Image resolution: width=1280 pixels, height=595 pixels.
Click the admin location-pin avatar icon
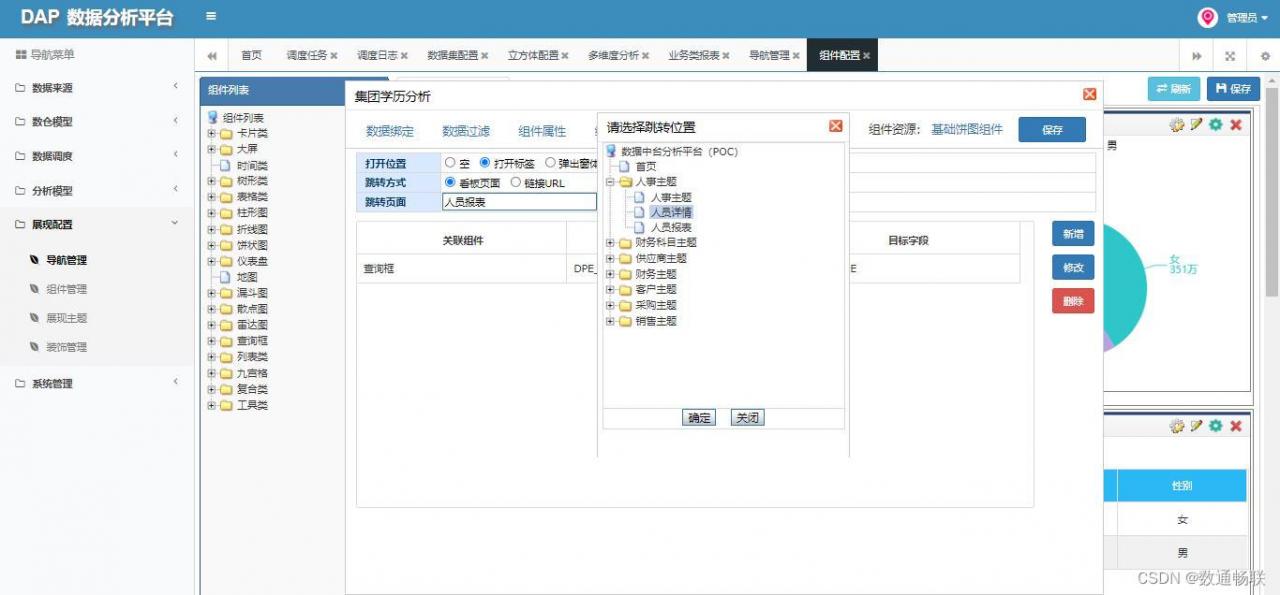click(x=1208, y=17)
